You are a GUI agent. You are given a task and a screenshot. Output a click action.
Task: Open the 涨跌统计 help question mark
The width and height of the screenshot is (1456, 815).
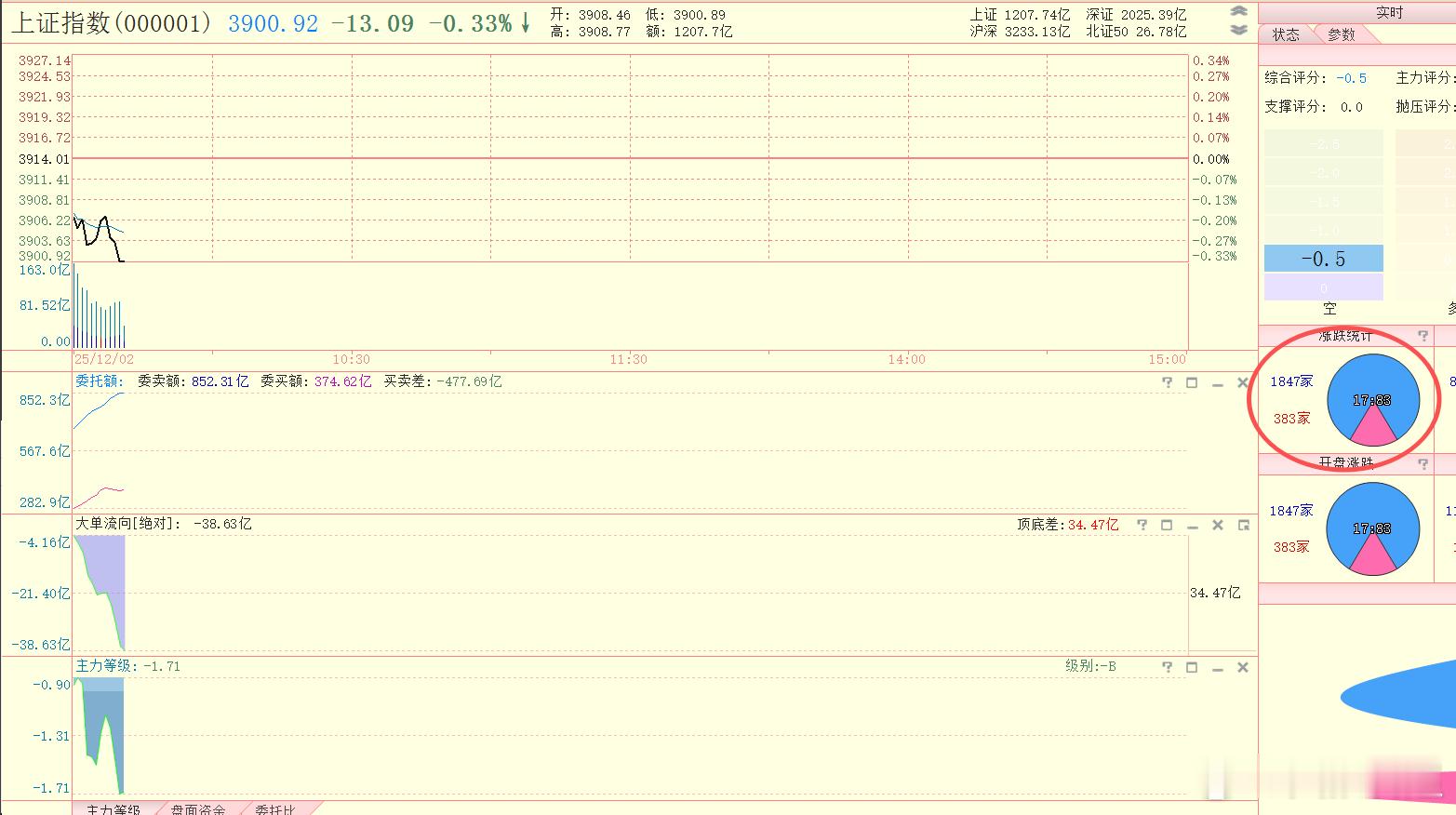pyautogui.click(x=1423, y=336)
